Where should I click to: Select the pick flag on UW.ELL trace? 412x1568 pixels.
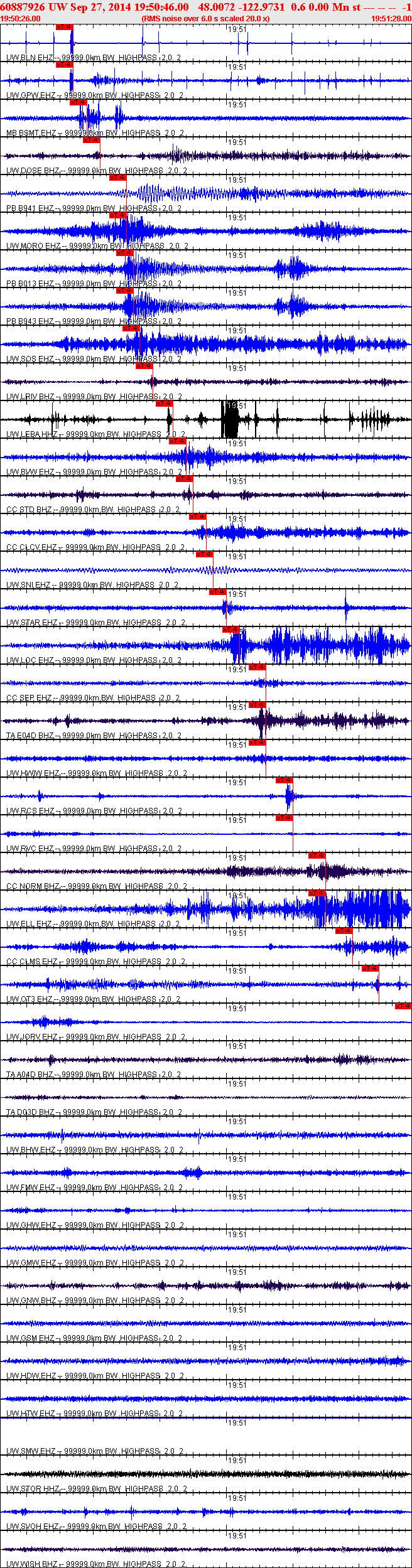(317, 893)
